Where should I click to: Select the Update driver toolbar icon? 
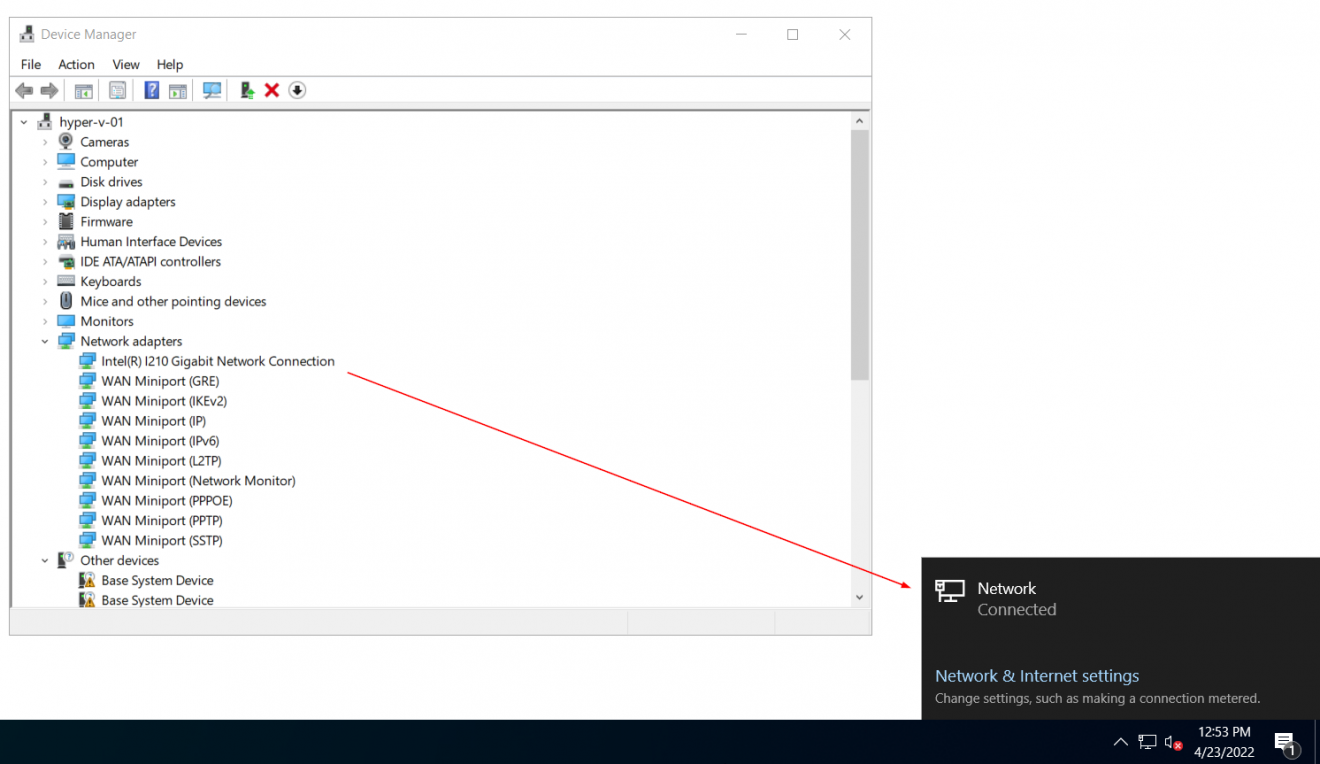click(247, 90)
